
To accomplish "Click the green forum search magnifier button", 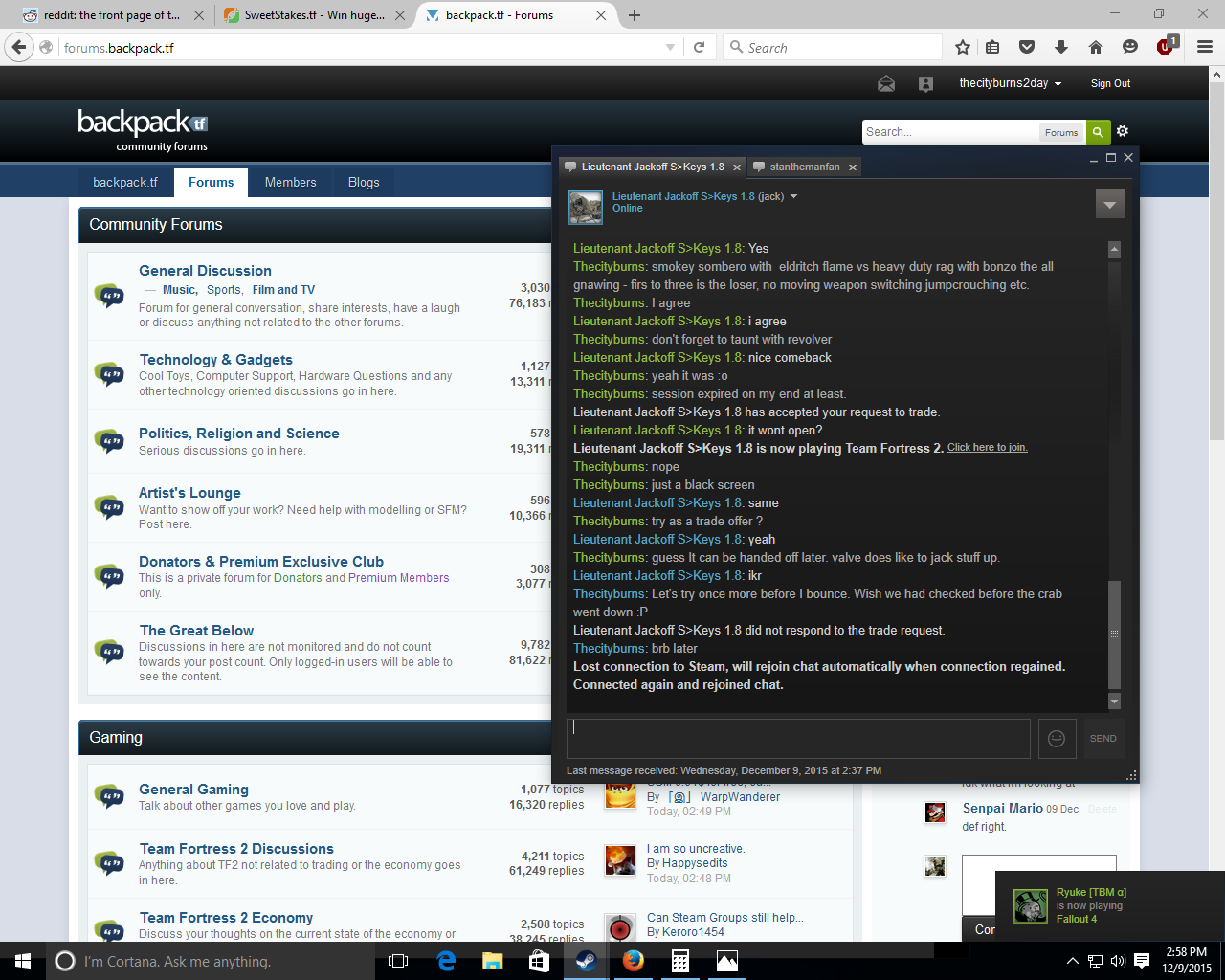I will [1098, 132].
